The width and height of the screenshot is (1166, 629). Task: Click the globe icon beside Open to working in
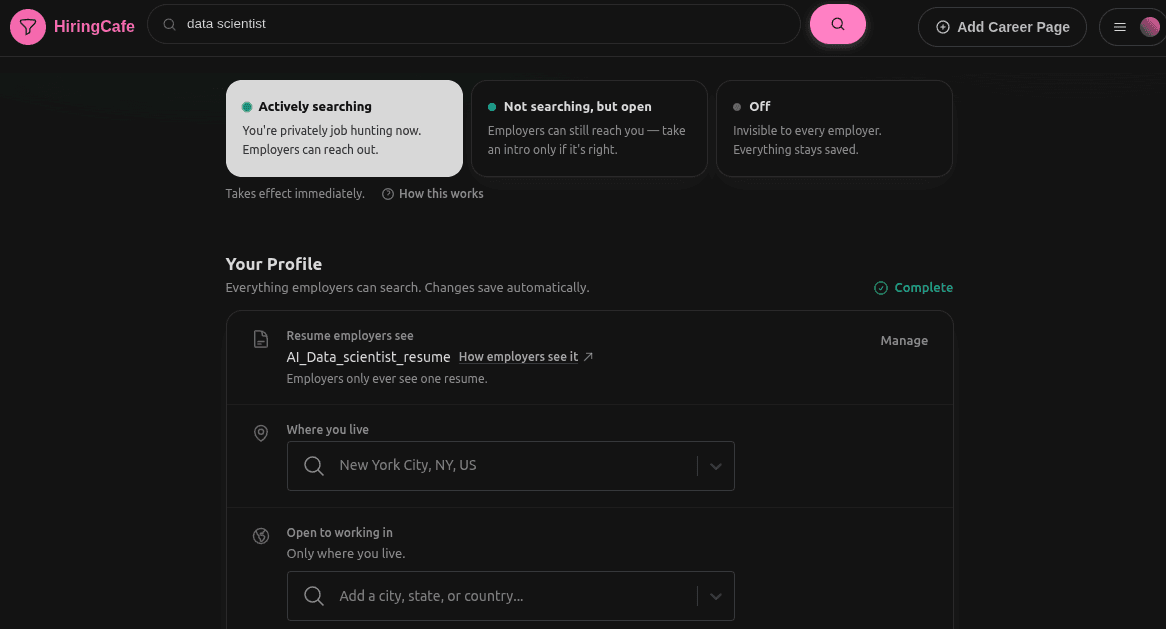[x=261, y=535]
